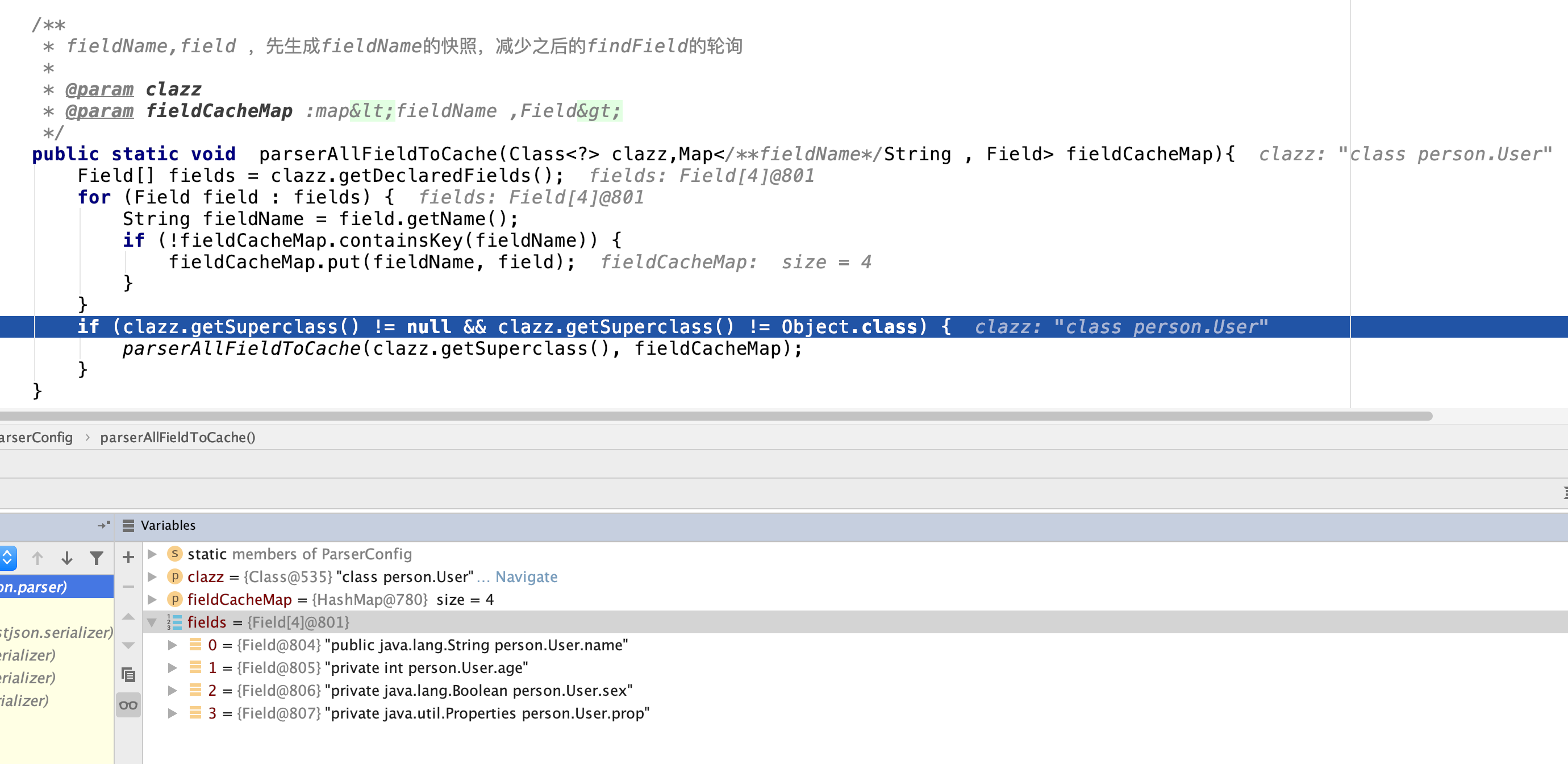The width and height of the screenshot is (1568, 764).
Task: Click the Navigate link next to clazz
Action: click(x=526, y=576)
